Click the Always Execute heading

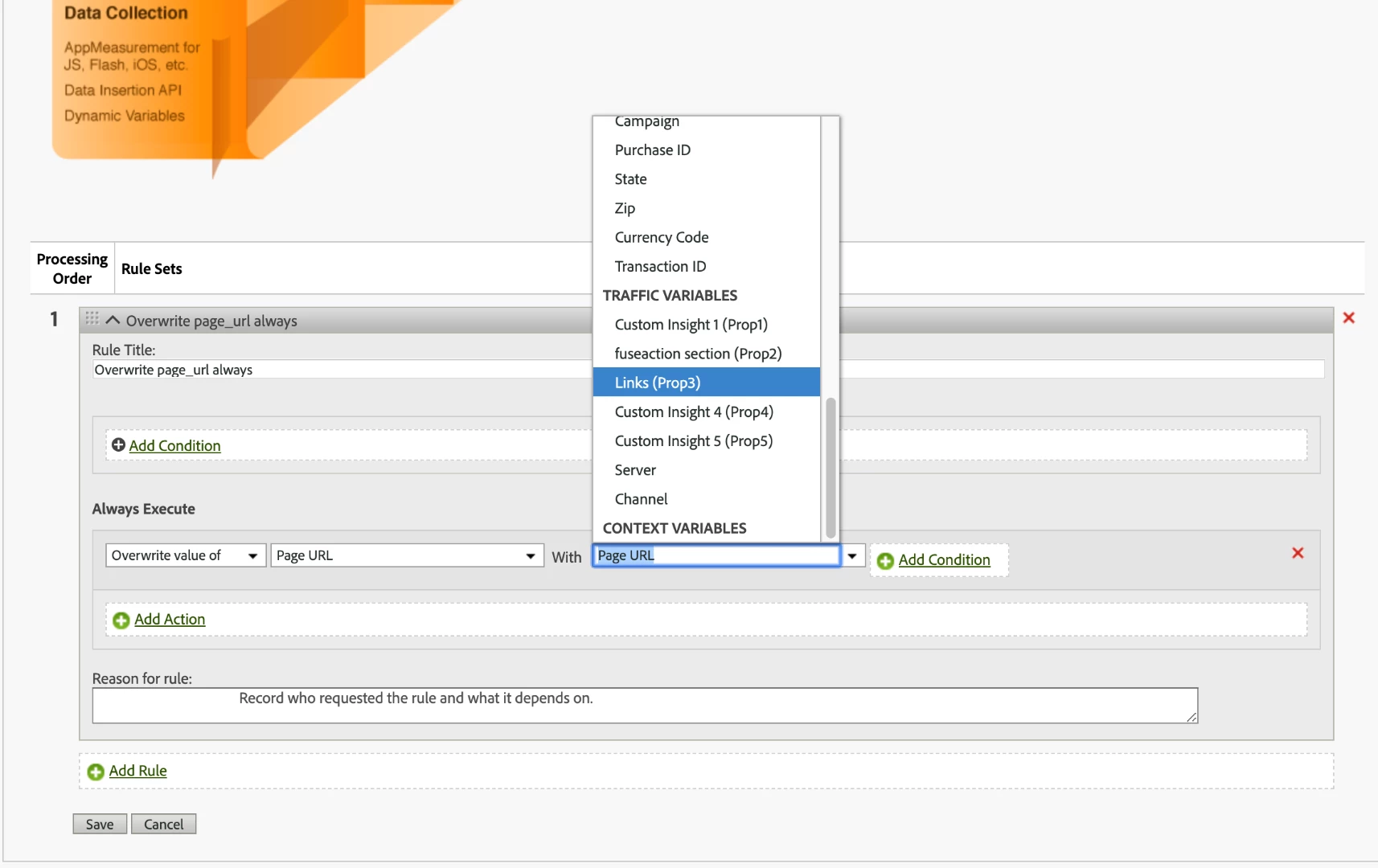point(143,509)
